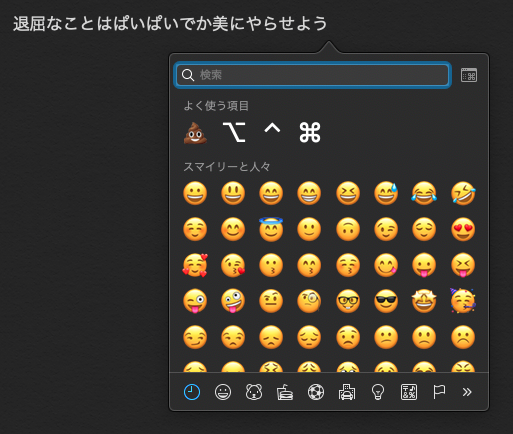Select the grinning squinting face emoji
Viewport: 513px width, 434px height.
[x=348, y=193]
